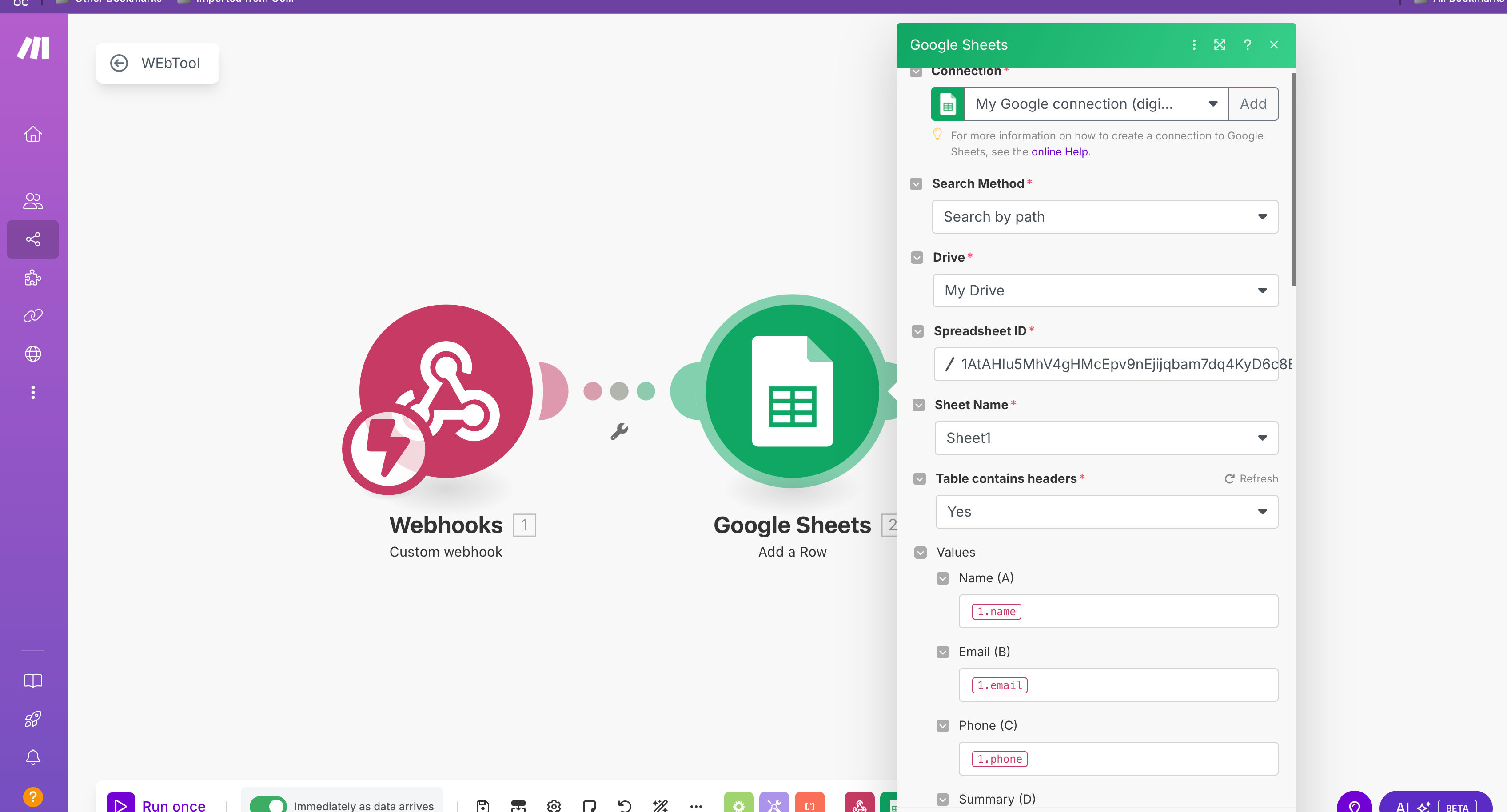Open My Google connection dropdown
Image resolution: width=1507 pixels, height=812 pixels.
(x=1096, y=104)
